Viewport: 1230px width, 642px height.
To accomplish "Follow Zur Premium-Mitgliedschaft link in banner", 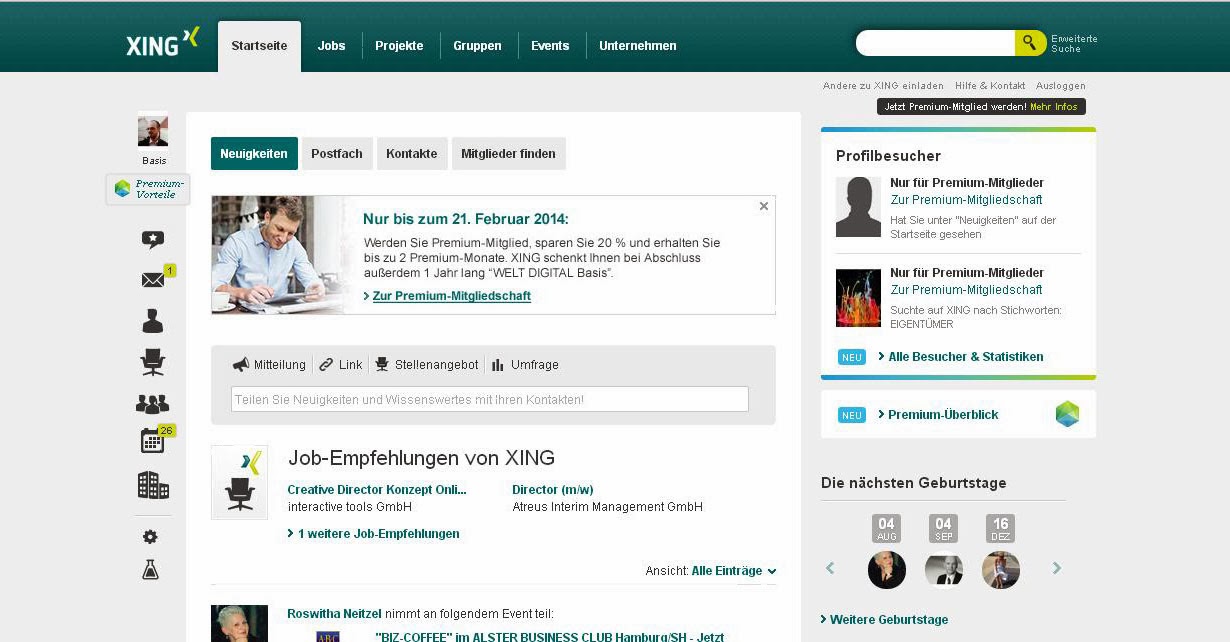I will (x=451, y=296).
